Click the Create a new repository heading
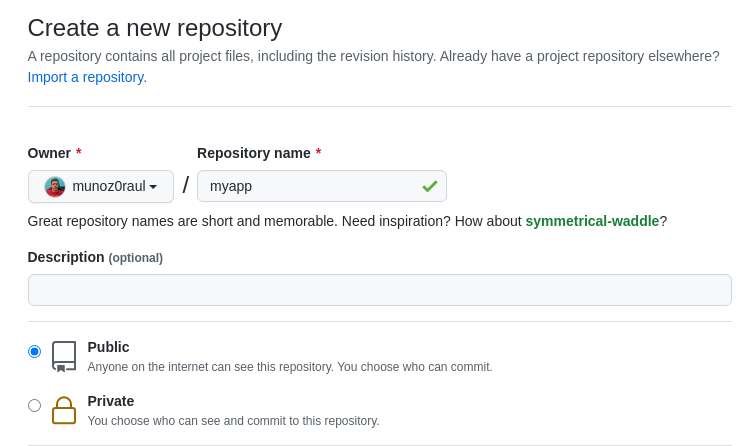This screenshot has height=446, width=749. pos(155,28)
